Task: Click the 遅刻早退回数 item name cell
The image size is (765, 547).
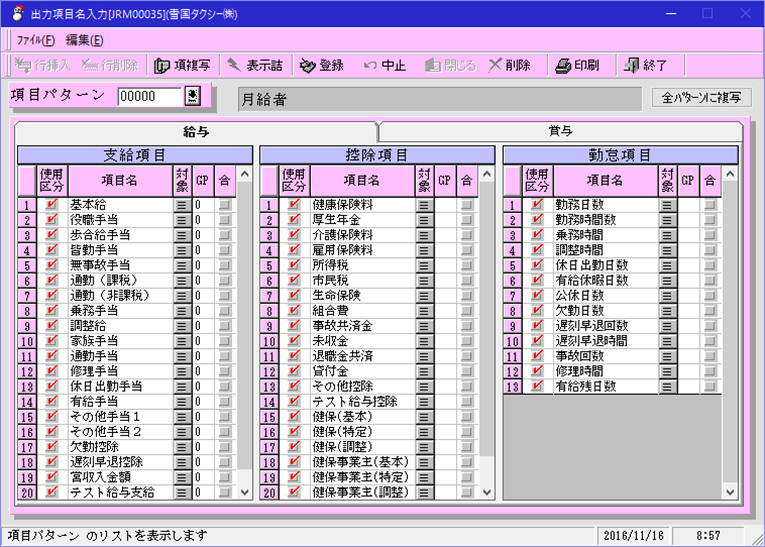Action: (605, 326)
